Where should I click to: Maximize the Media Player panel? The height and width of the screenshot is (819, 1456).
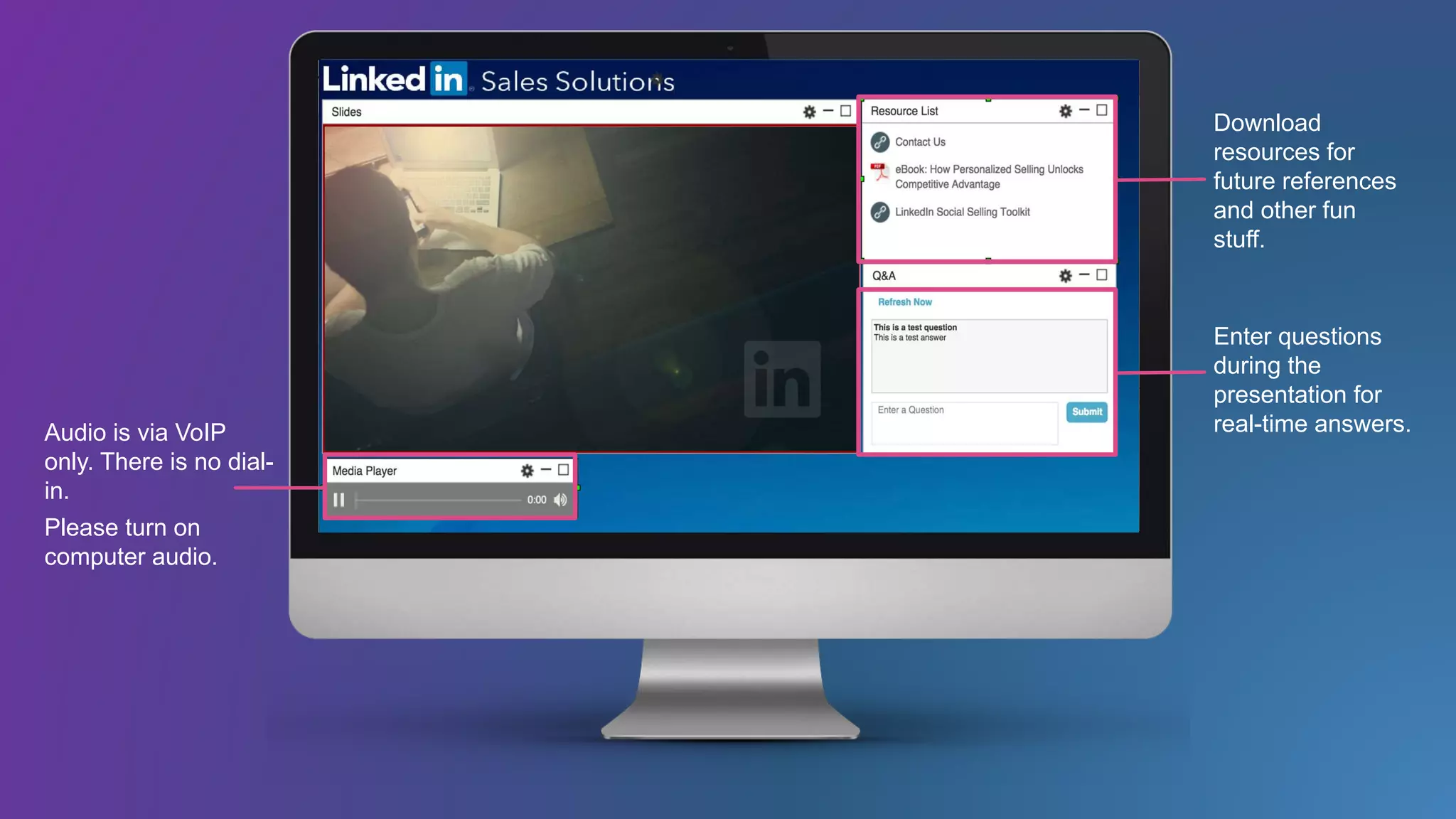(563, 470)
